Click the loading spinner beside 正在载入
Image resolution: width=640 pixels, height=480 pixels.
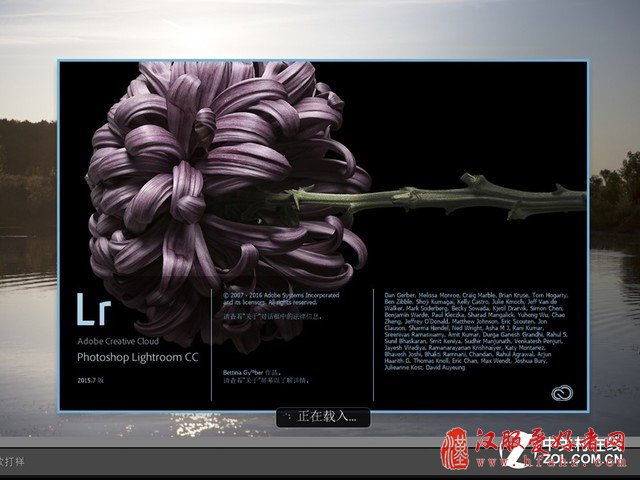point(288,416)
